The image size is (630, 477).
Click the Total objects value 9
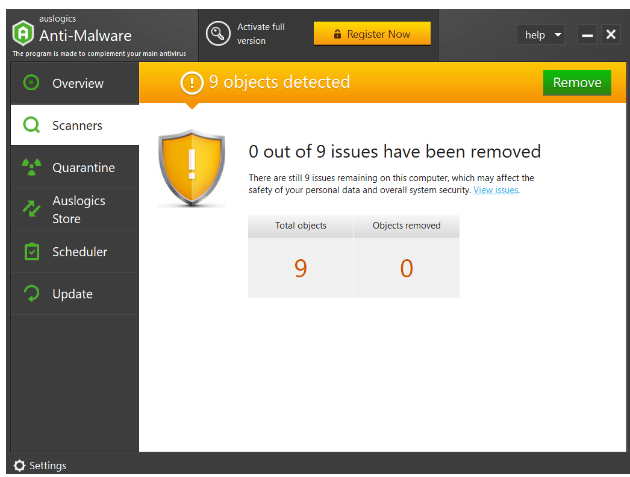click(301, 268)
